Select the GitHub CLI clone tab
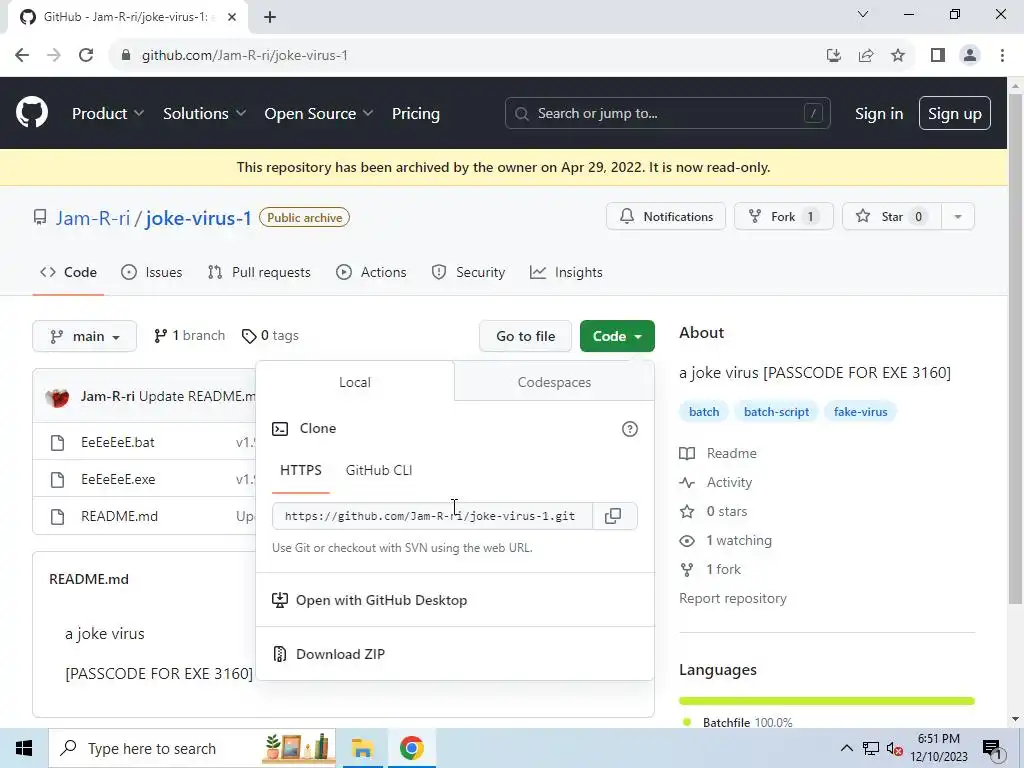This screenshot has width=1024, height=768. (x=379, y=470)
